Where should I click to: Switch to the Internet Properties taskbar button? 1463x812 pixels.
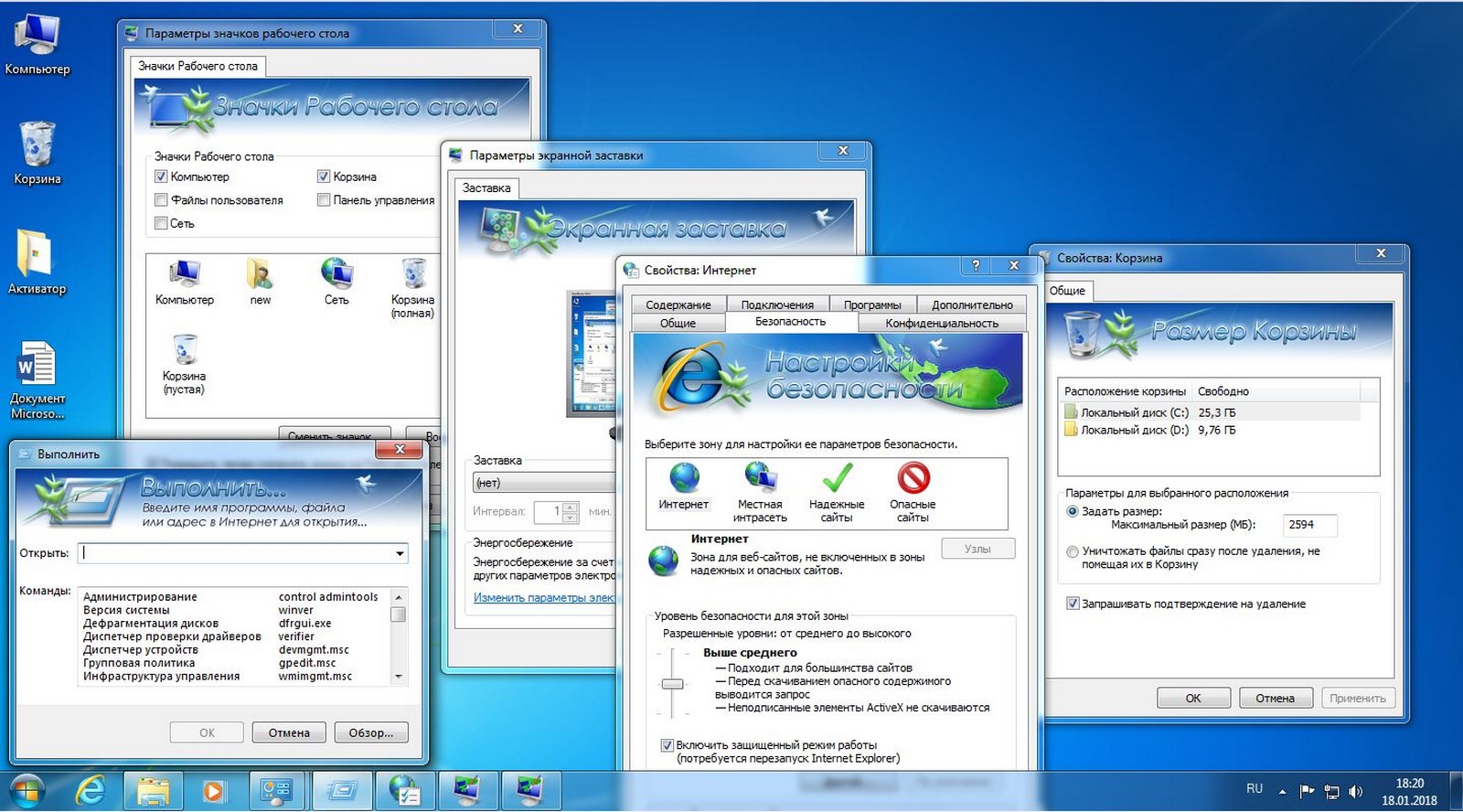[404, 791]
